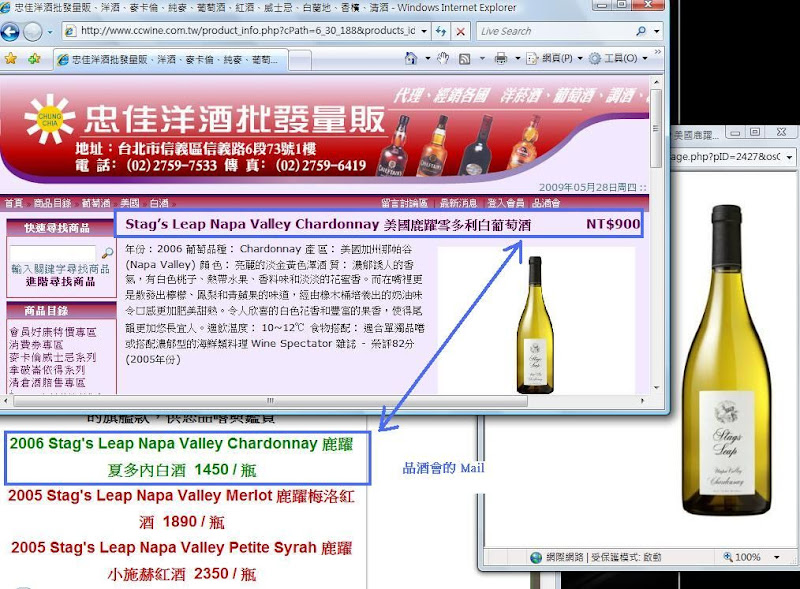Click the NT$900 price text
The height and width of the screenshot is (589, 800).
613,224
